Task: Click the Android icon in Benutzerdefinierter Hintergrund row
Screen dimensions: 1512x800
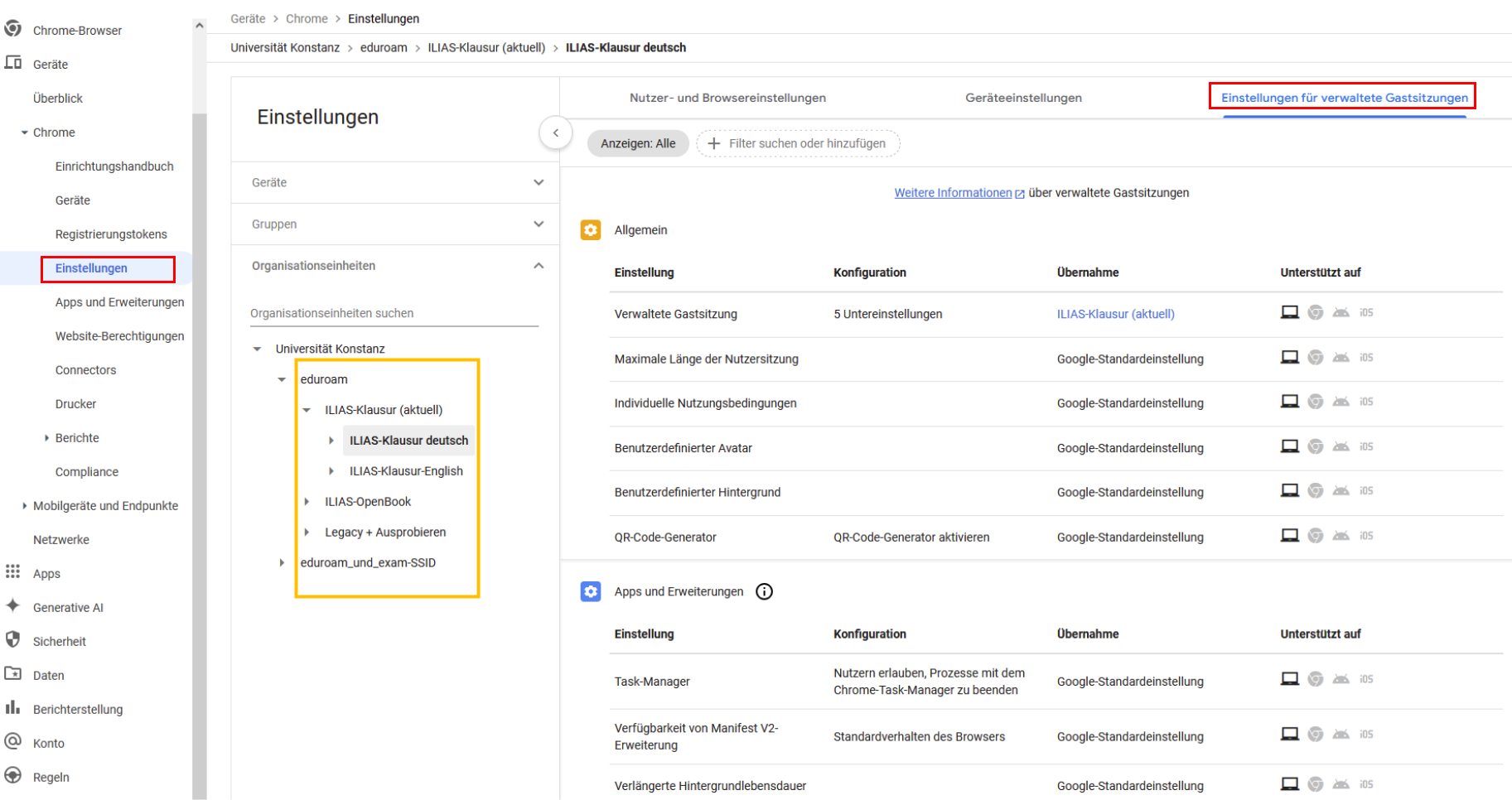Action: point(1341,491)
